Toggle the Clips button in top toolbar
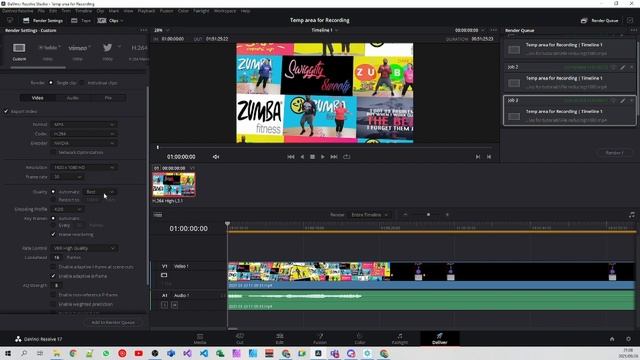The width and height of the screenshot is (640, 360). click(109, 20)
